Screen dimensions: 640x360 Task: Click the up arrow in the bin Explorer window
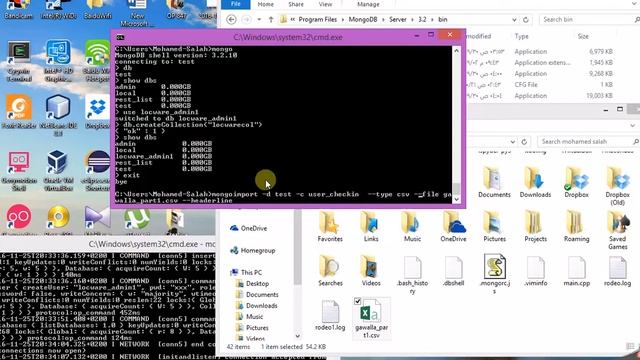[271, 19]
